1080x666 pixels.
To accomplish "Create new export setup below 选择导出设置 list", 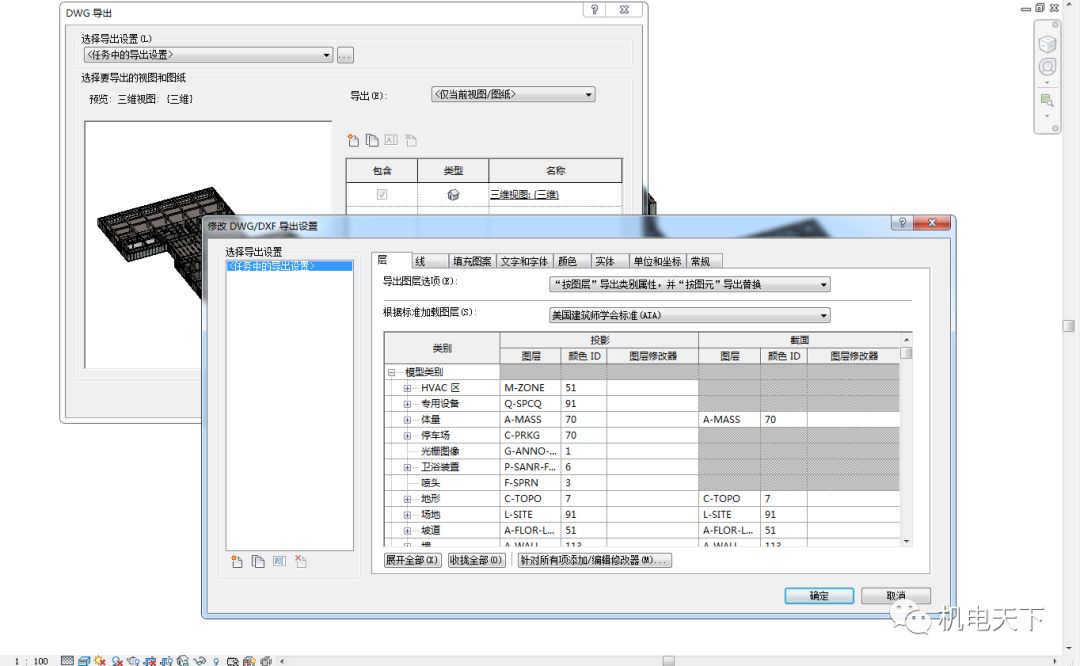I will [237, 561].
